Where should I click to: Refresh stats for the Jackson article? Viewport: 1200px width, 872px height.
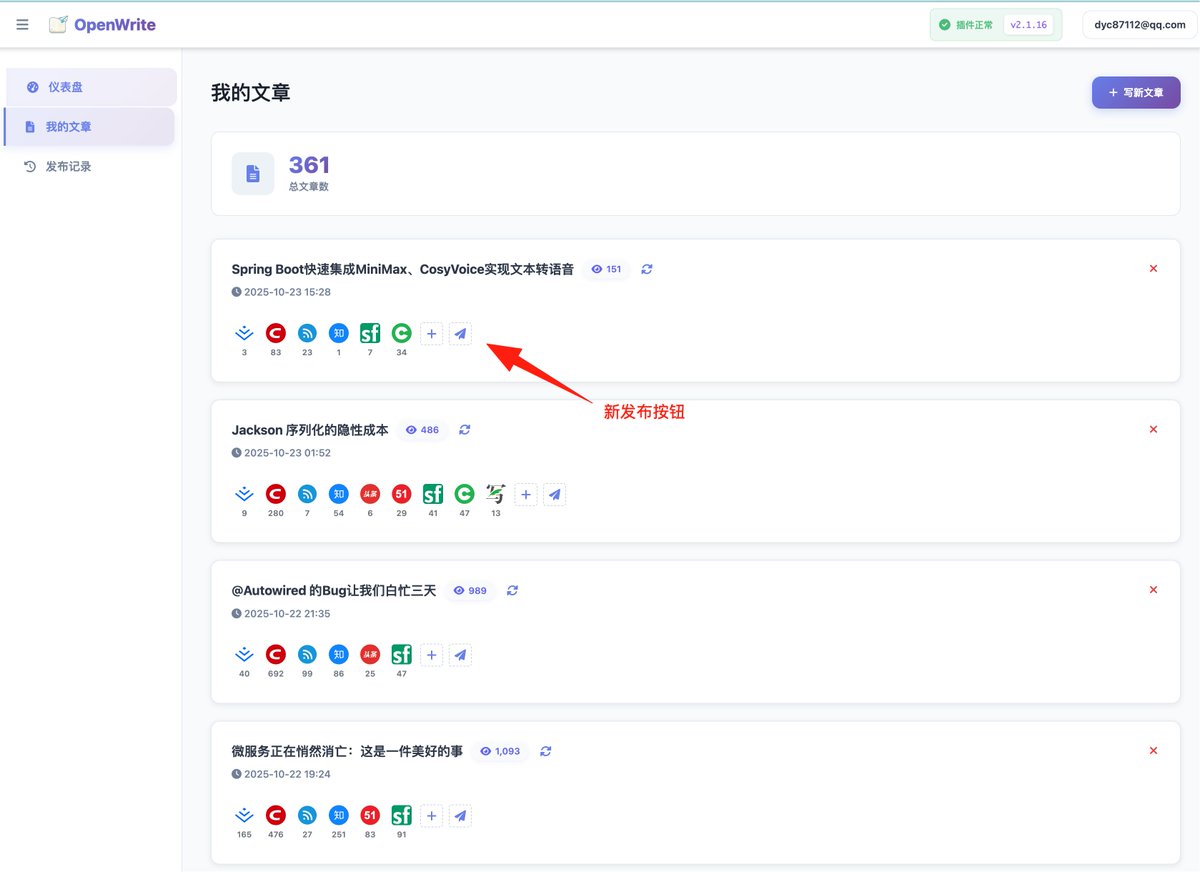[465, 430]
